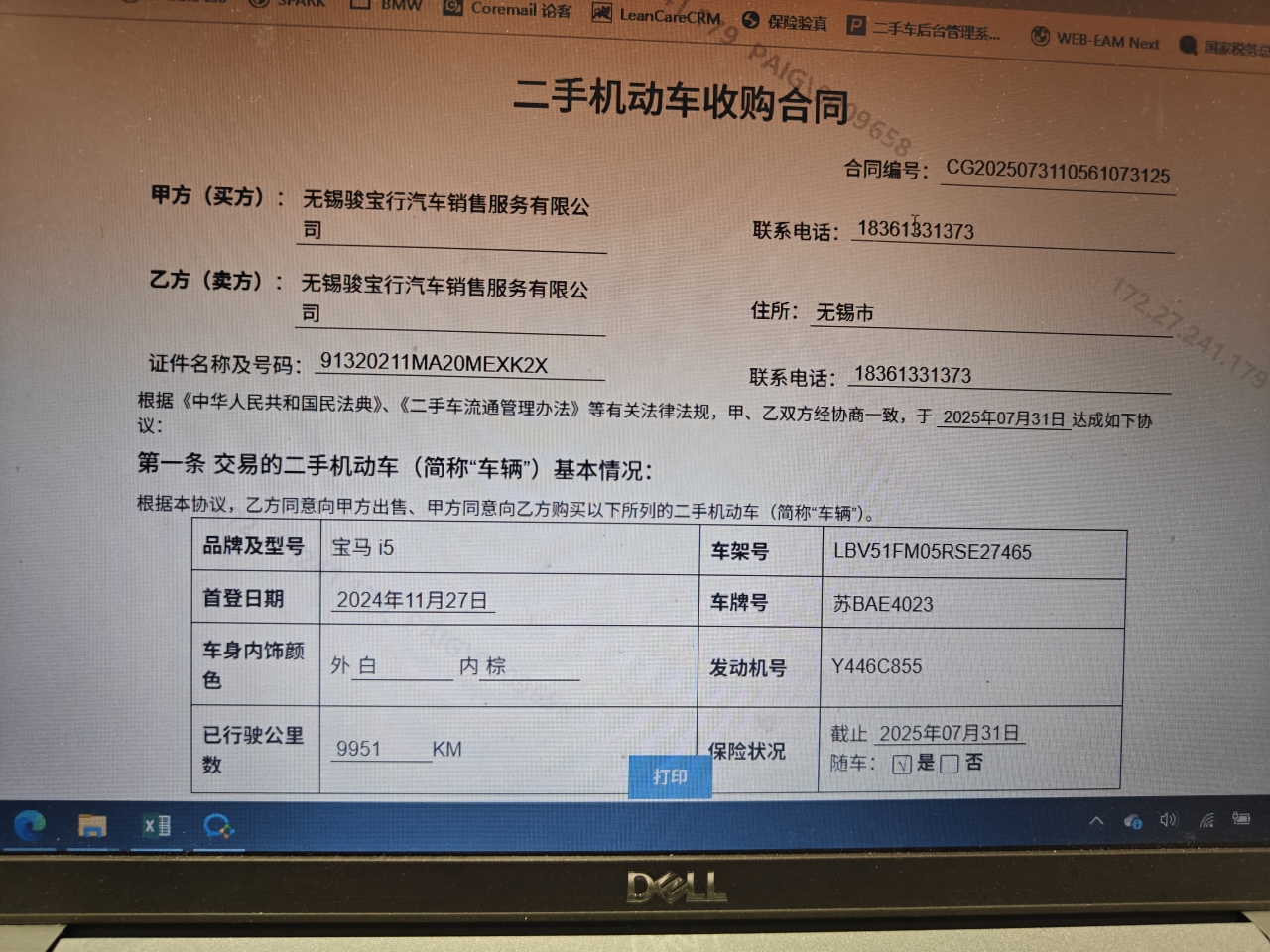Open the 保险验真 bookmark
Viewport: 1270px width, 952px height.
(x=786, y=22)
